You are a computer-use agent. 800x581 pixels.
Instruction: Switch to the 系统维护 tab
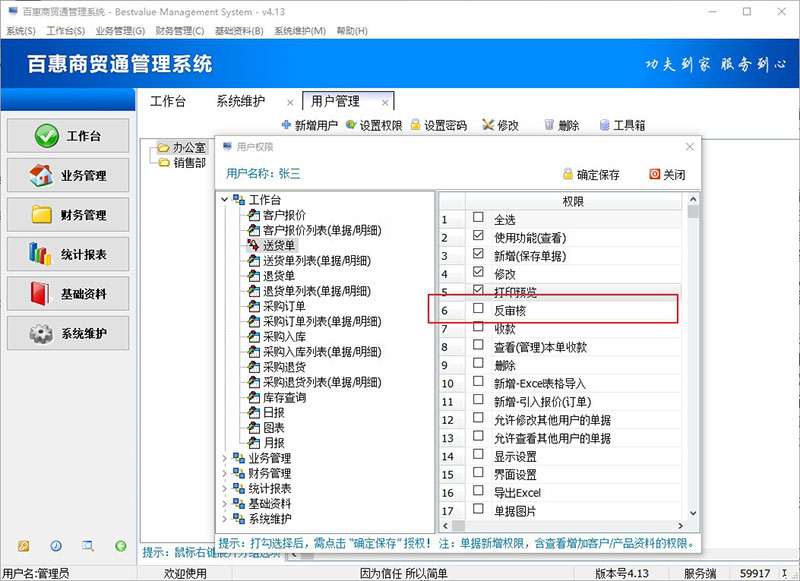(x=240, y=101)
